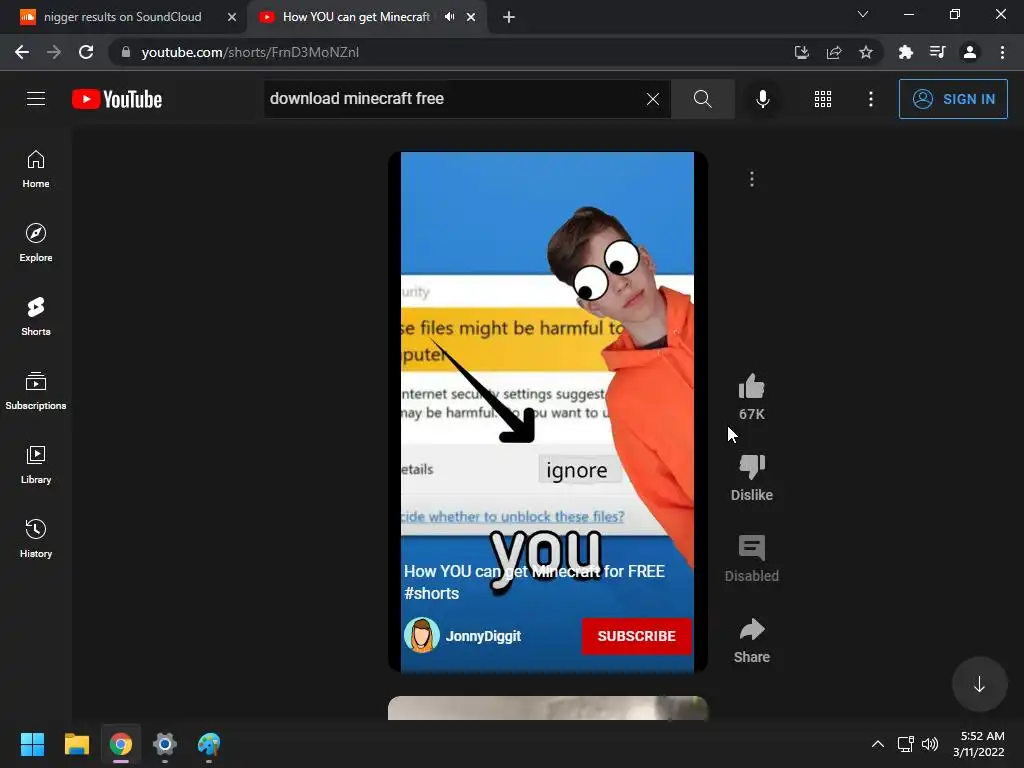
Task: Open network status tray icon
Action: coord(905,744)
